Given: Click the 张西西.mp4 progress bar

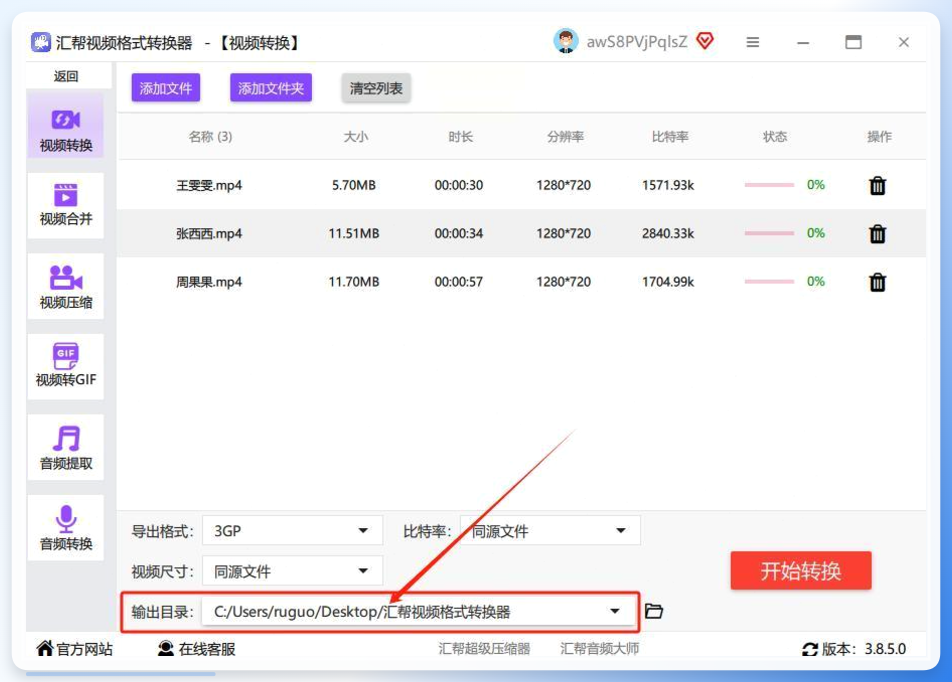Looking at the screenshot, I should pos(769,233).
